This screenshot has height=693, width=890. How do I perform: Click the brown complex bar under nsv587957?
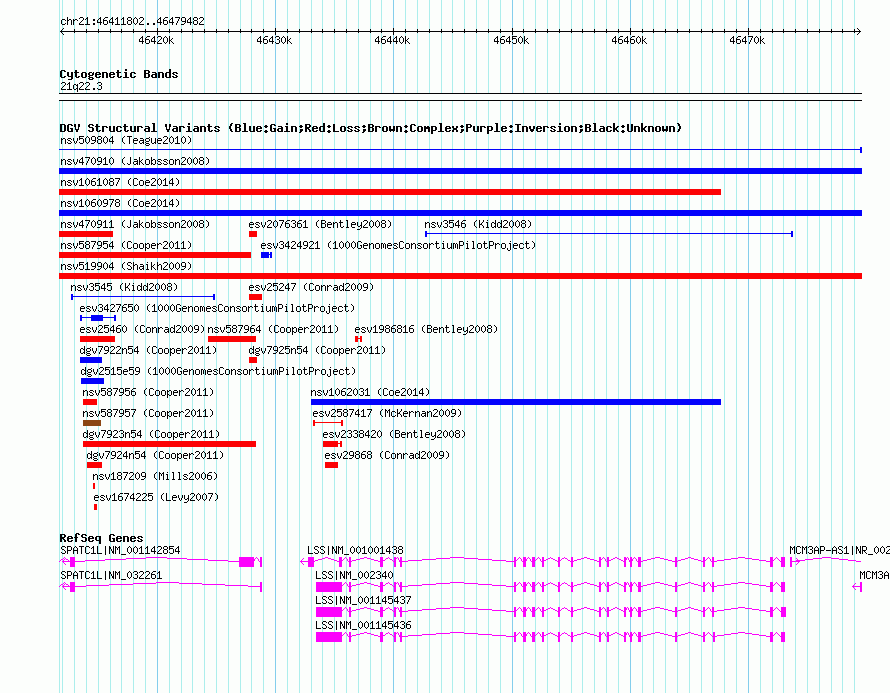92,423
